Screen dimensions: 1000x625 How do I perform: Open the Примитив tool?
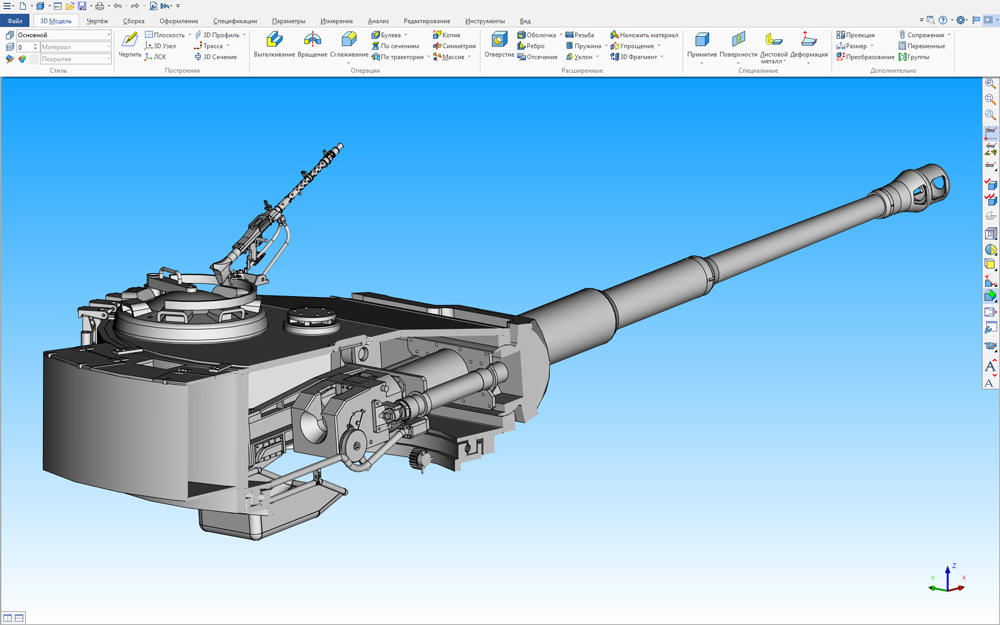[702, 45]
